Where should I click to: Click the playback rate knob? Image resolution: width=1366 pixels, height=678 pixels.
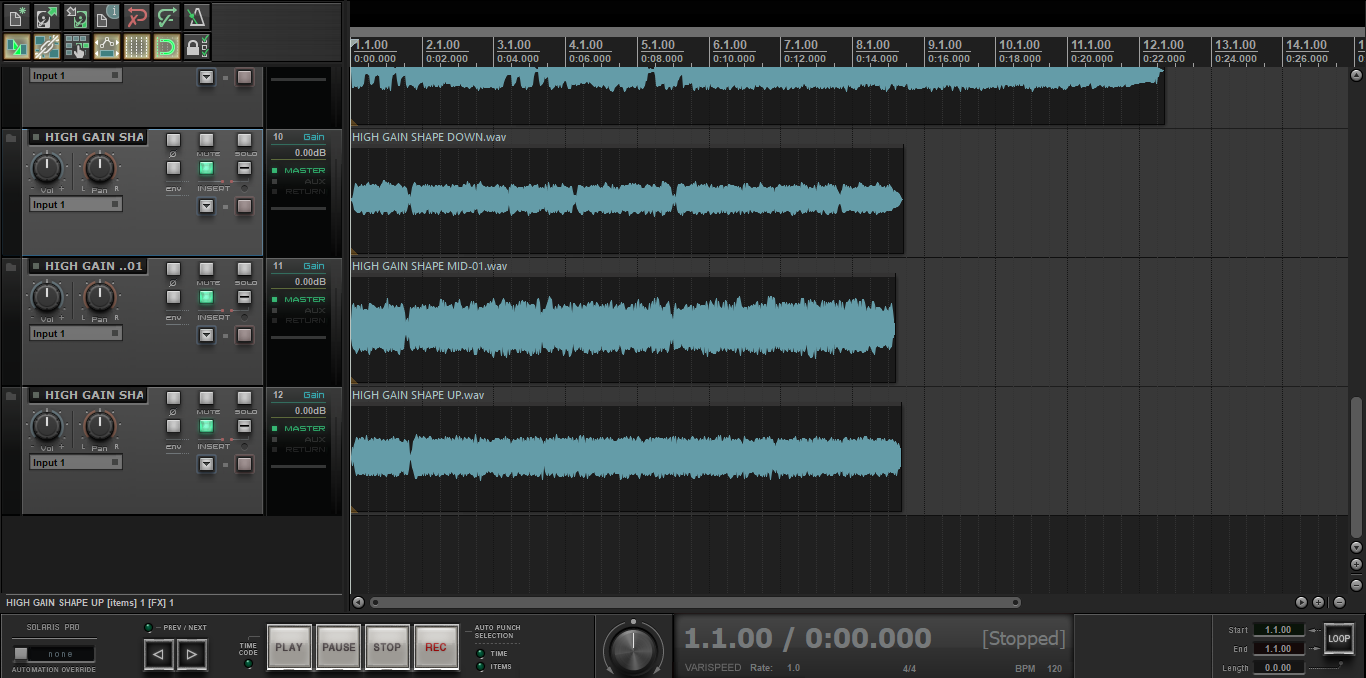tap(632, 647)
